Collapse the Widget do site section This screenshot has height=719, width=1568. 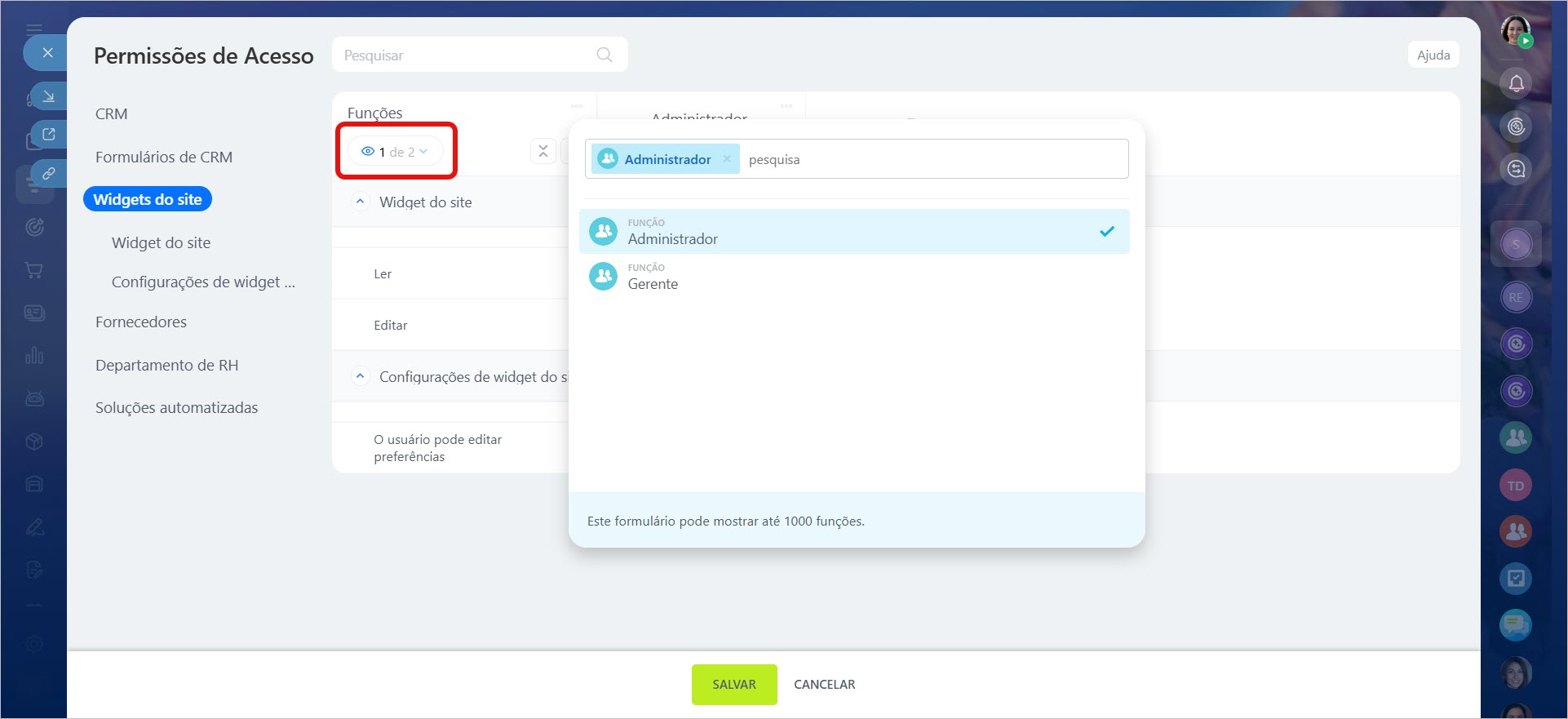[x=360, y=202]
